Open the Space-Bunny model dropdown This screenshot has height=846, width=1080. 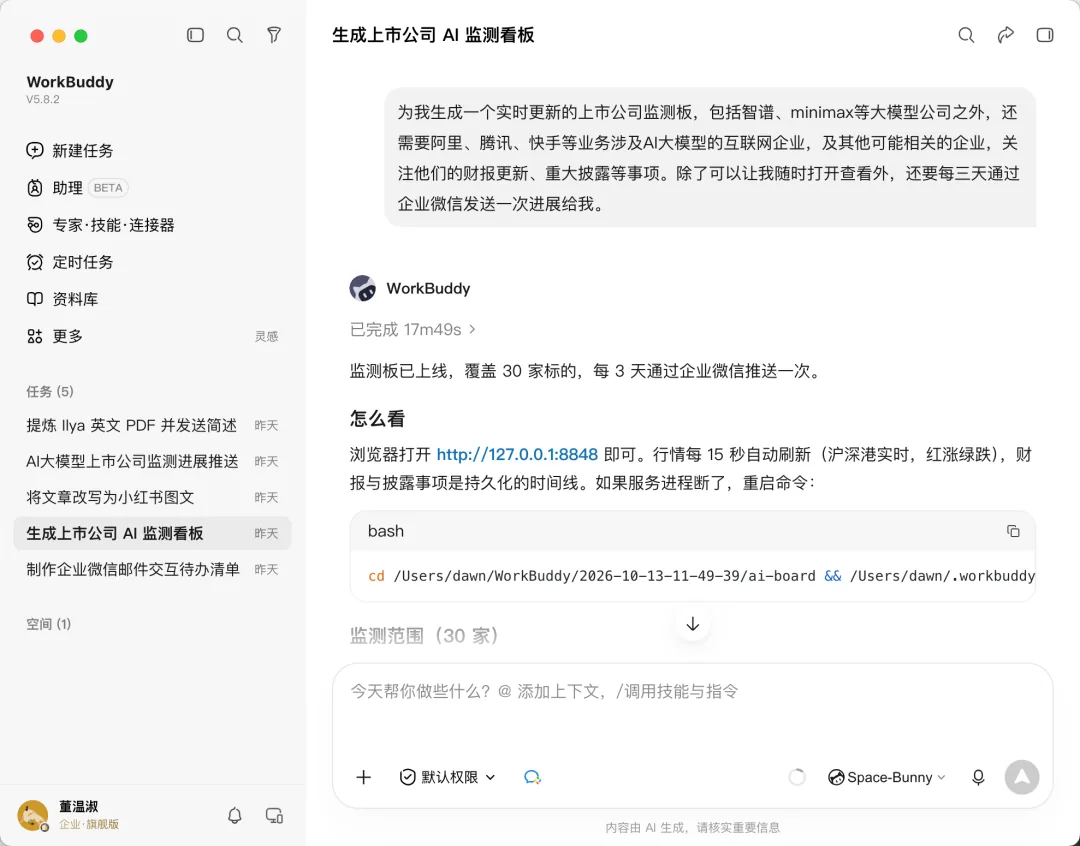[x=886, y=777]
